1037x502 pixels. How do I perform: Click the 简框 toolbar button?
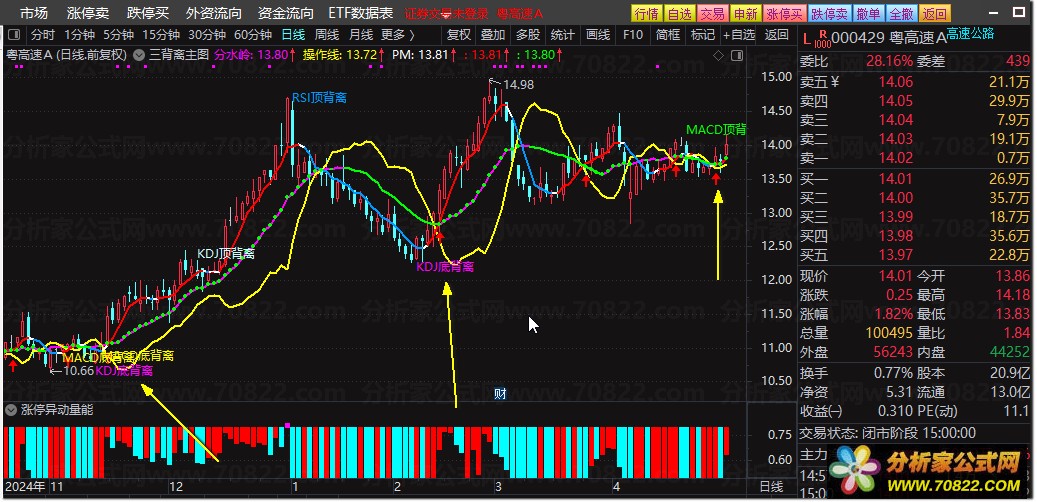tap(667, 35)
